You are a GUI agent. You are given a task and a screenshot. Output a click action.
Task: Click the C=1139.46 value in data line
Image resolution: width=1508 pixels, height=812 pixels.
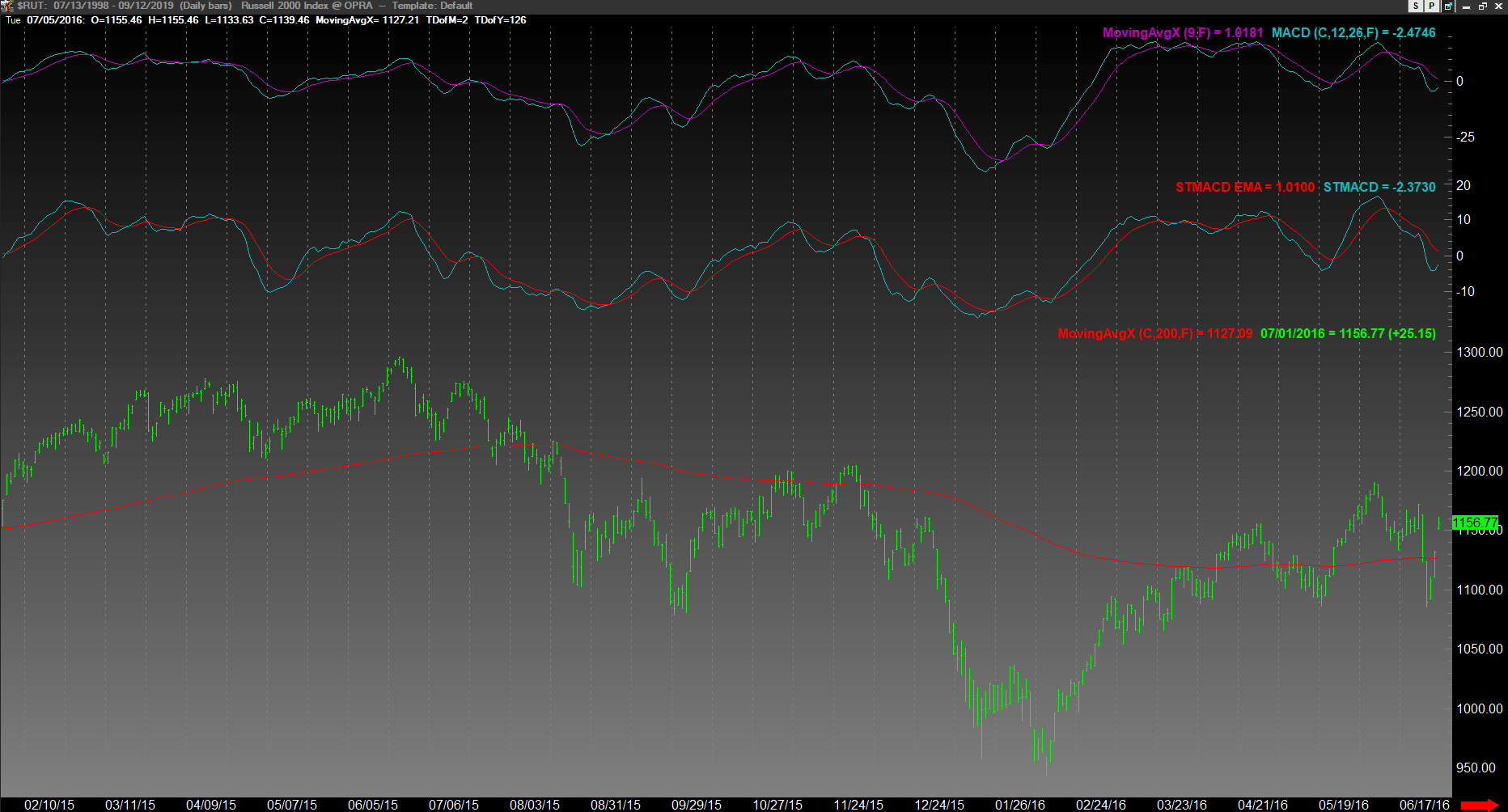[x=284, y=20]
